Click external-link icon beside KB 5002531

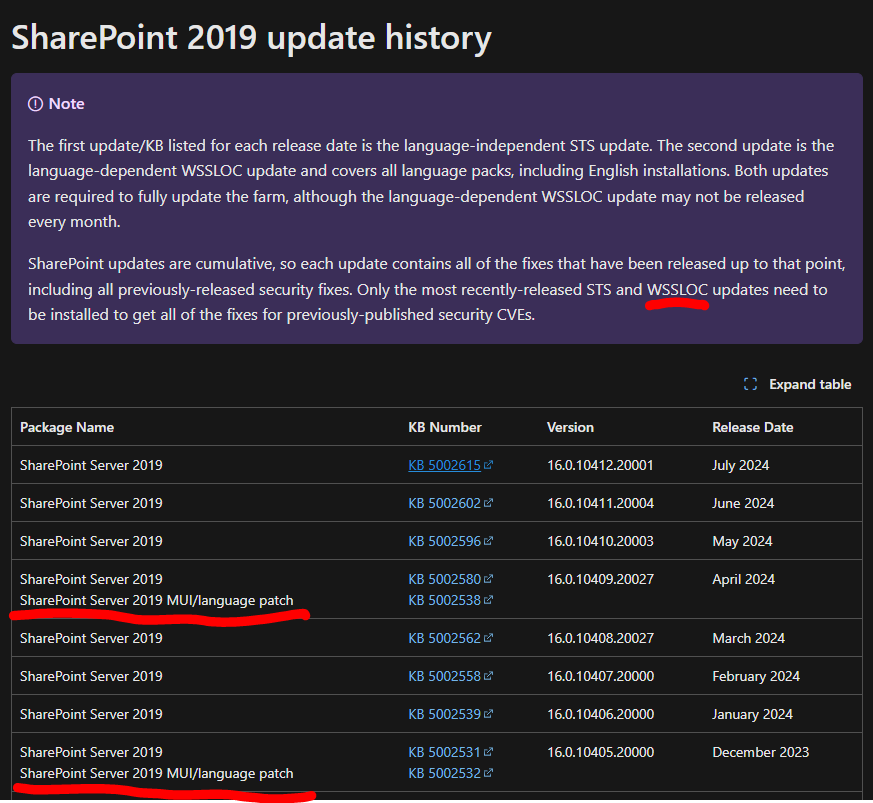point(488,752)
